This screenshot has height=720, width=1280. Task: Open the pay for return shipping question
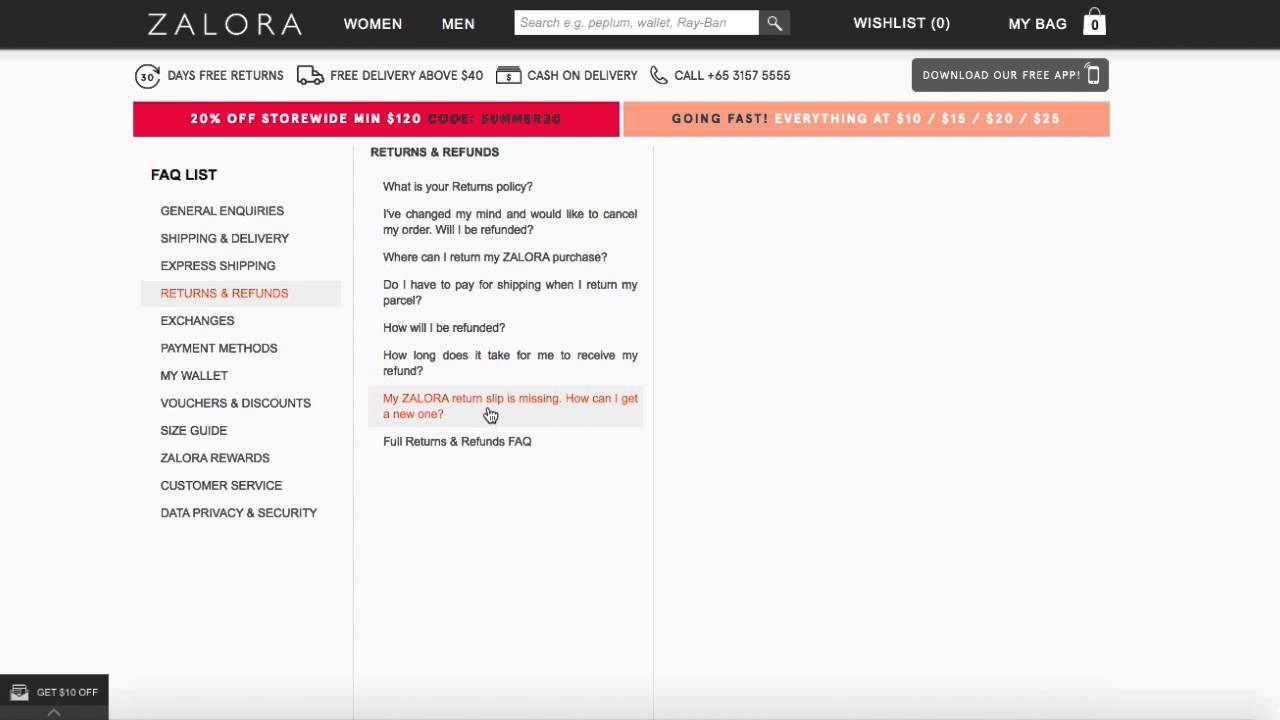[x=510, y=292]
